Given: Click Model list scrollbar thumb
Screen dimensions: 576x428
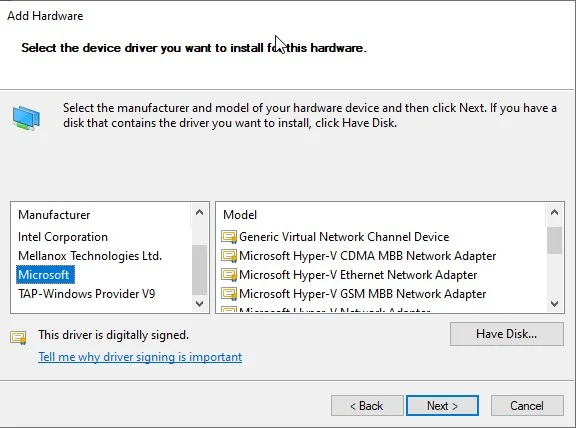Looking at the screenshot, I should point(554,241).
